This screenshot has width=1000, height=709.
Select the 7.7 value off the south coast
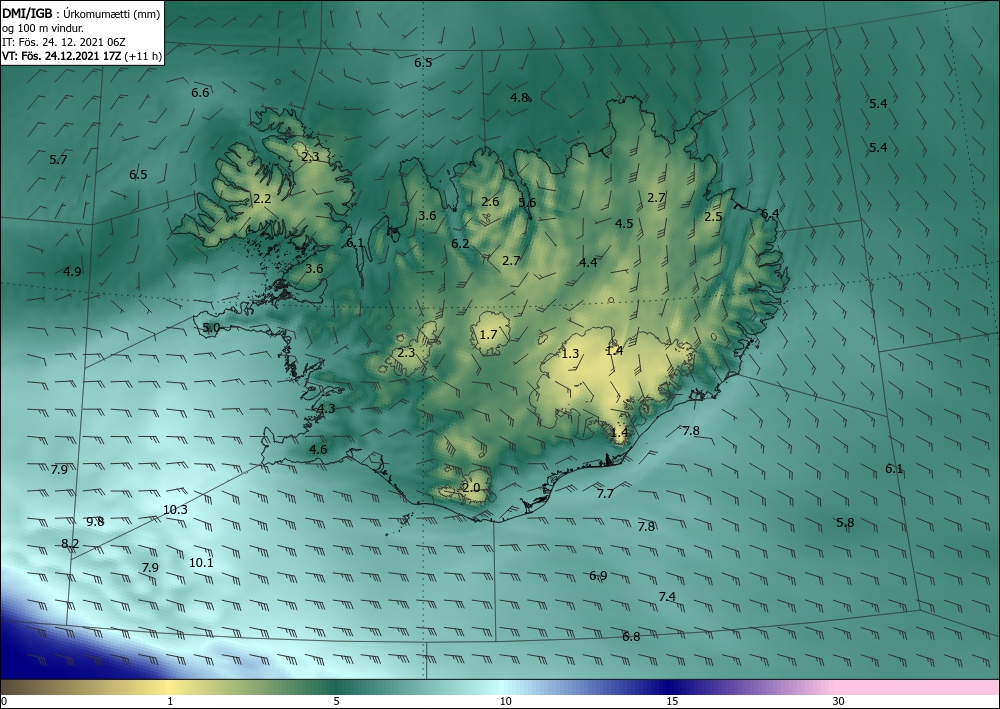tap(605, 493)
